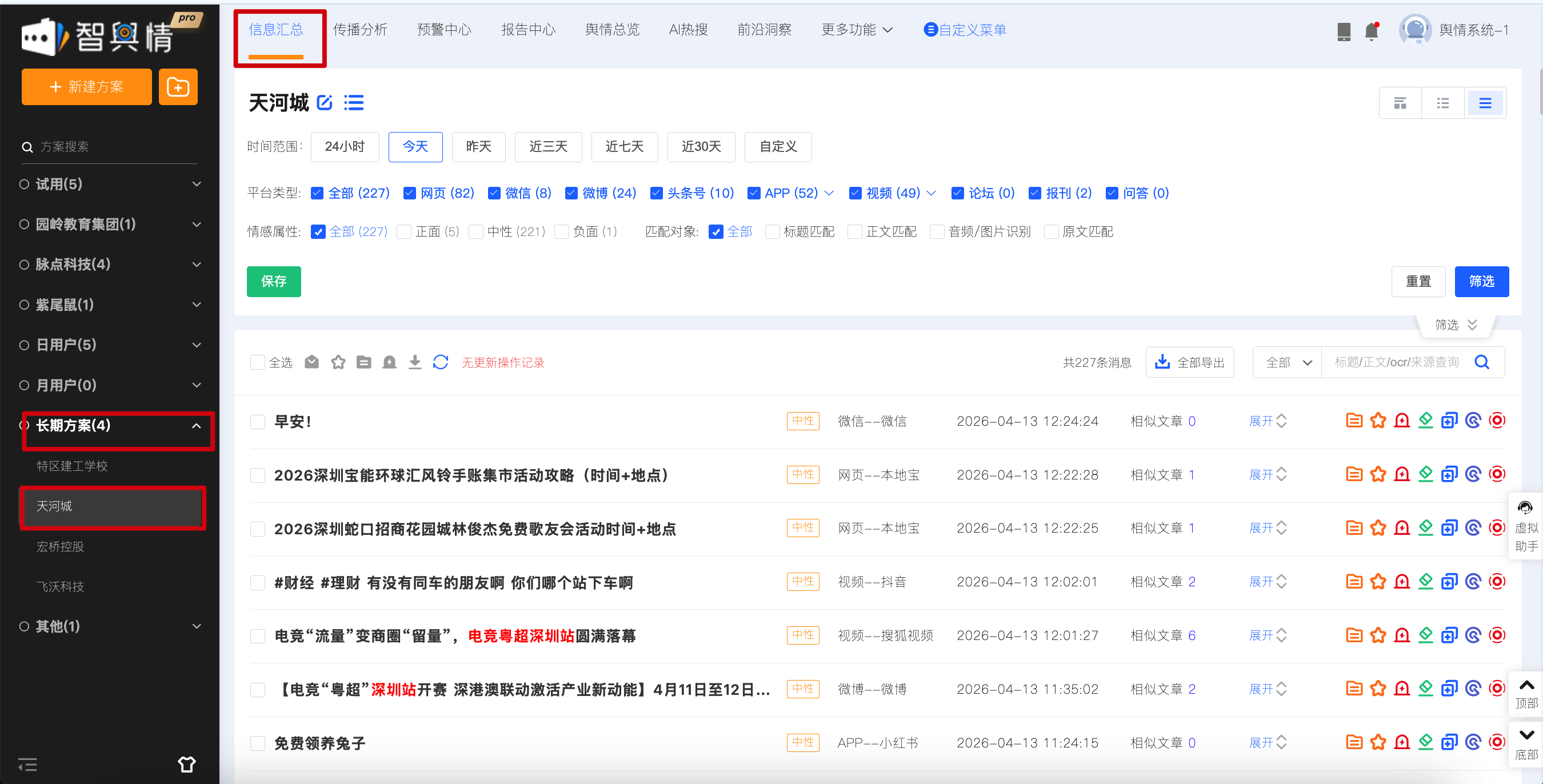Screen dimensions: 1543x784
Task: Click the material folder icon in 早安! row
Action: click(1354, 421)
